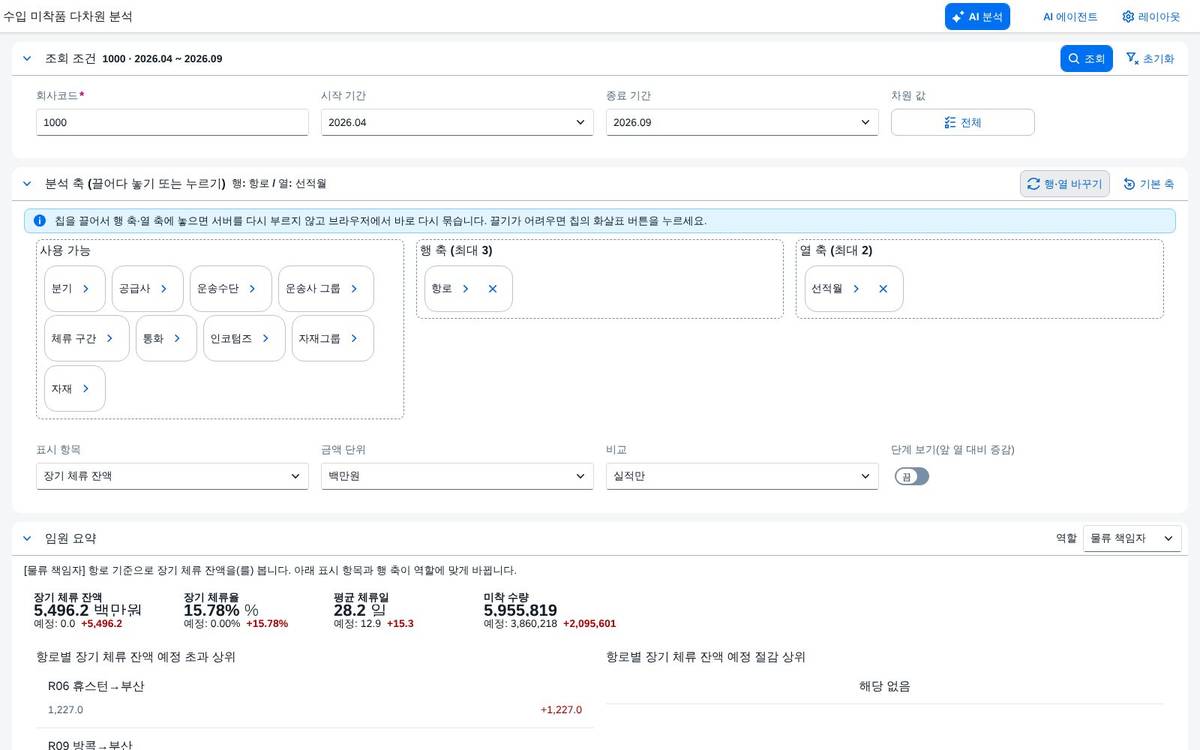Screen dimensions: 1200x750
Task: Click the R06 휴스턴→부산 row
Action: tap(315, 700)
